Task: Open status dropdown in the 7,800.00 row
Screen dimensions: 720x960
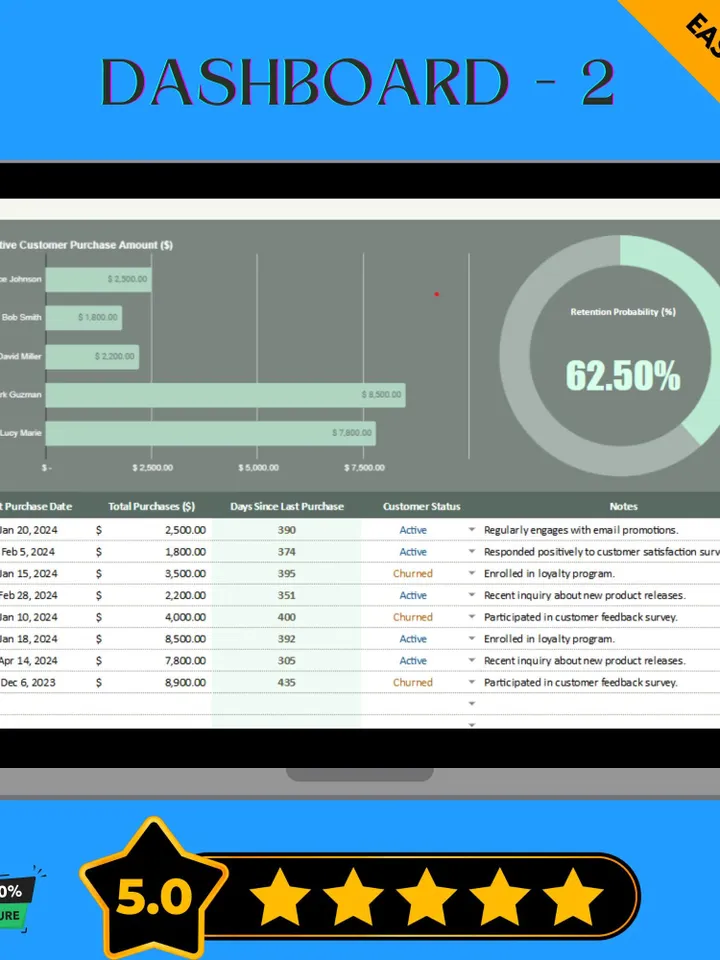Action: click(471, 661)
